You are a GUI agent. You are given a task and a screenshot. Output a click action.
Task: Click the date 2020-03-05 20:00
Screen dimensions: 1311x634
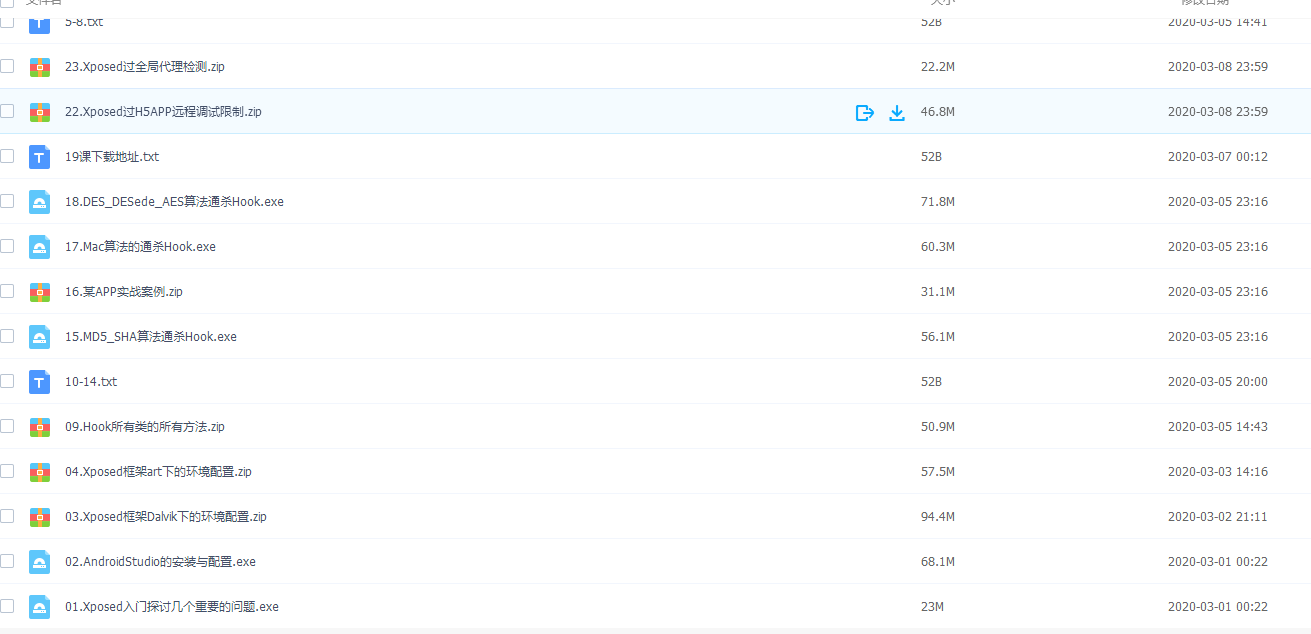pyautogui.click(x=1218, y=382)
